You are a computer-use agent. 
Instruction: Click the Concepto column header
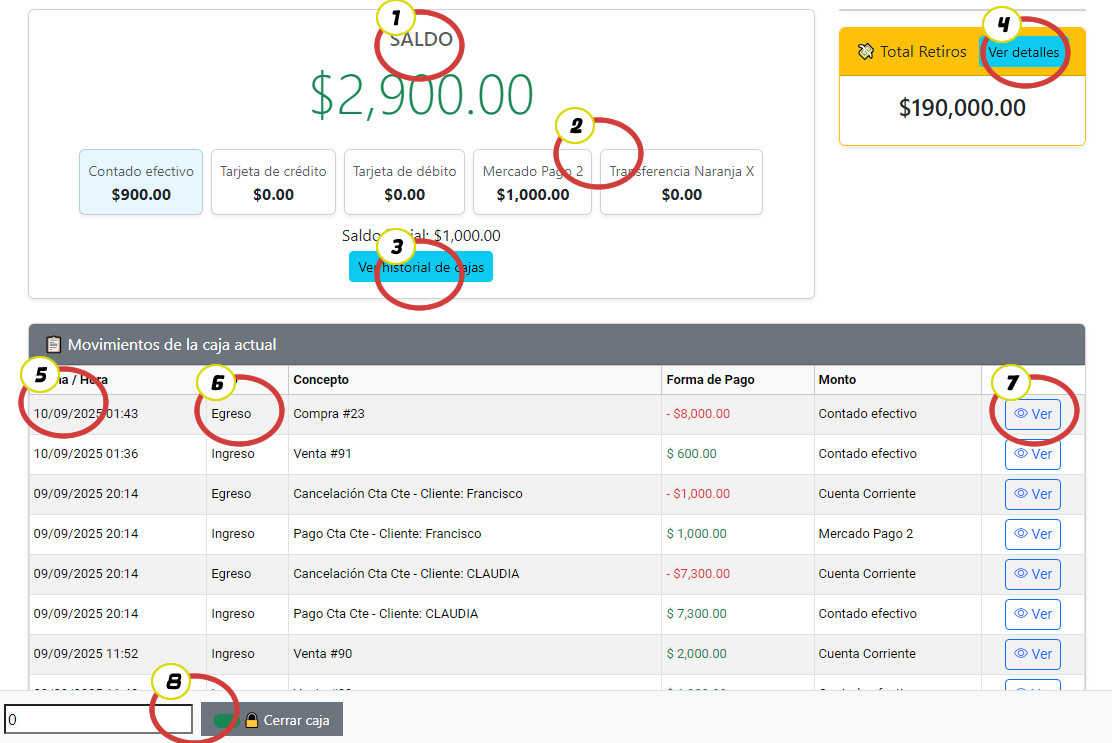pos(321,380)
